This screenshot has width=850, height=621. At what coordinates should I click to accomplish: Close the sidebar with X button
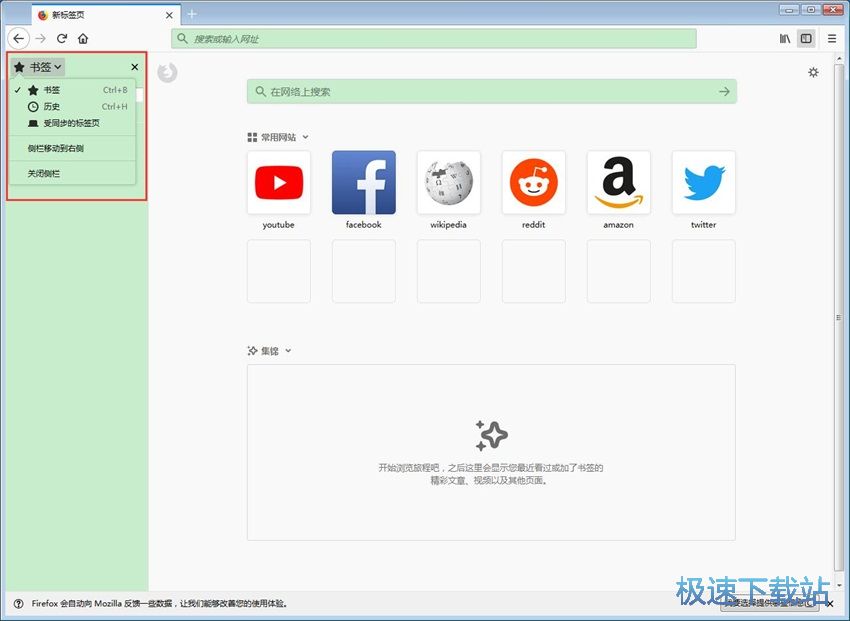pos(134,67)
